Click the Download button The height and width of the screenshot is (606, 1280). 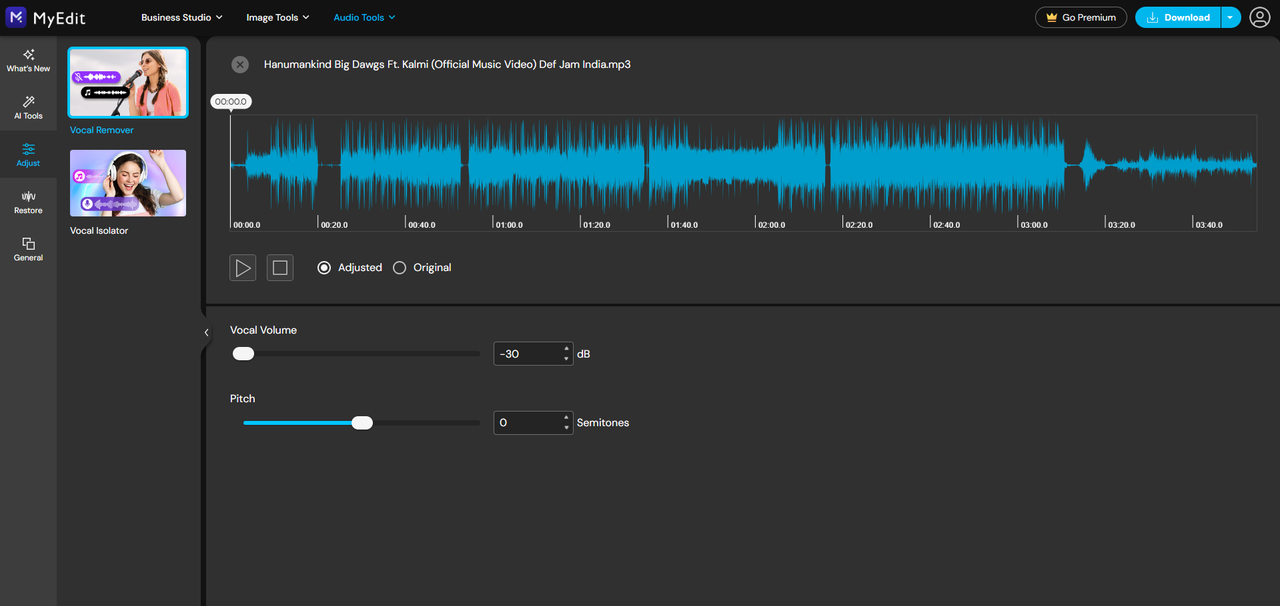point(1178,17)
